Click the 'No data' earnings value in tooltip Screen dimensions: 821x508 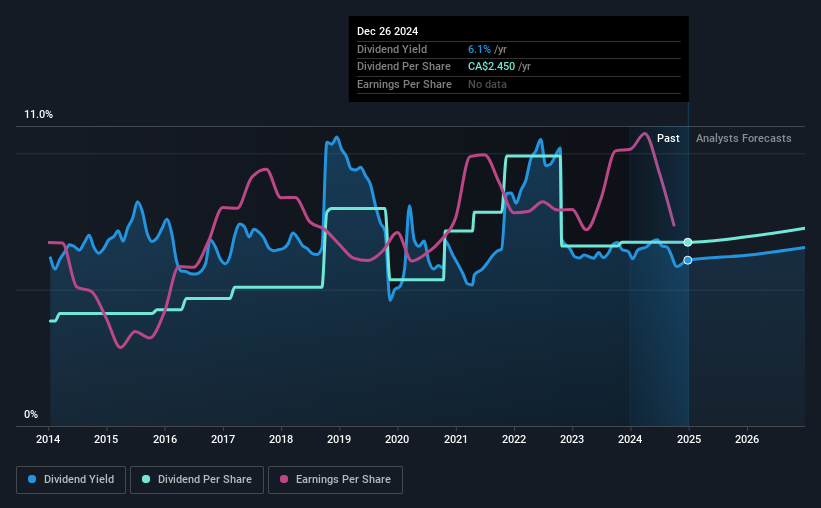487,84
